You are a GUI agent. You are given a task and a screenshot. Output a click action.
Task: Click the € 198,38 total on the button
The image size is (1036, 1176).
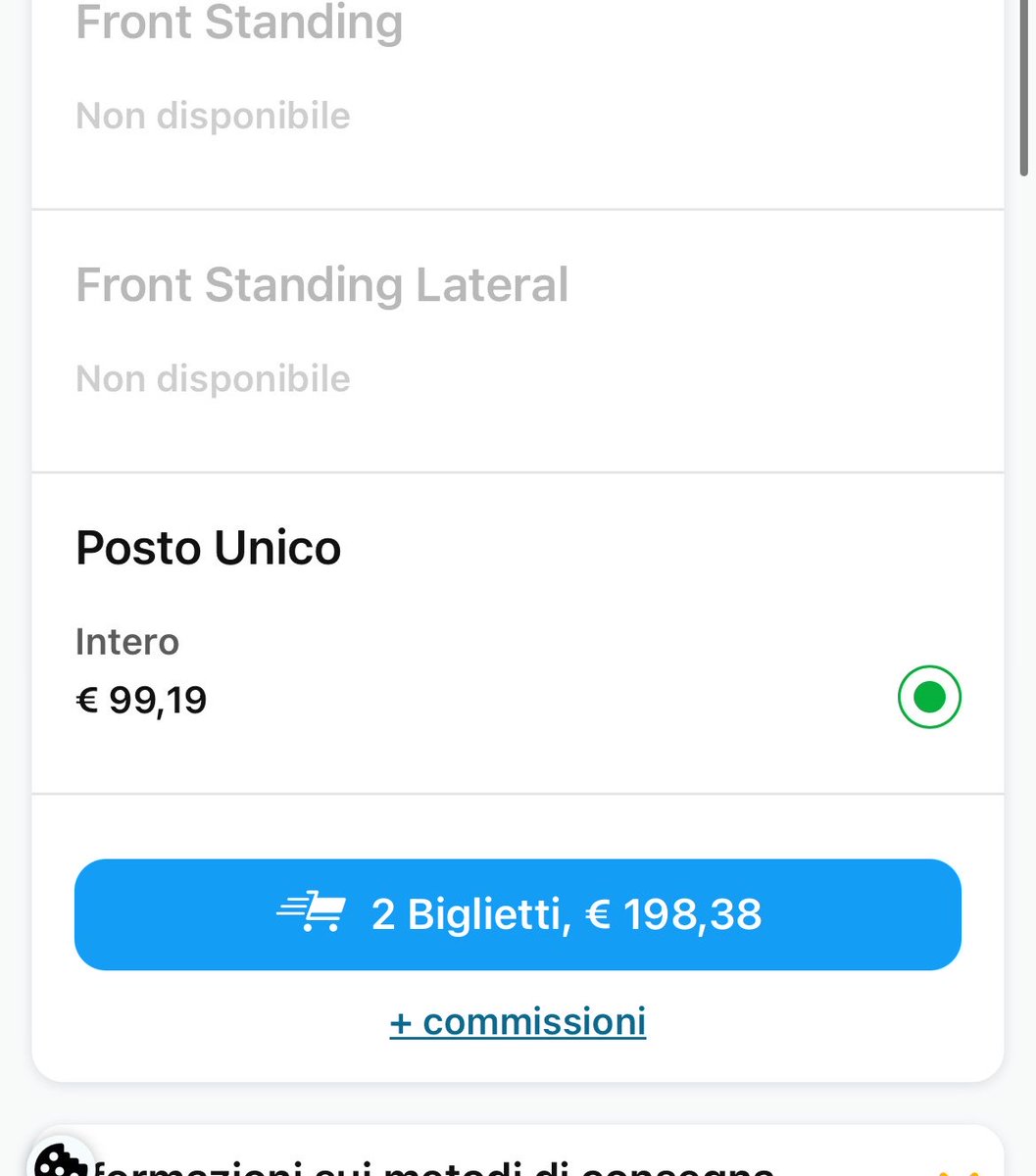(x=673, y=914)
